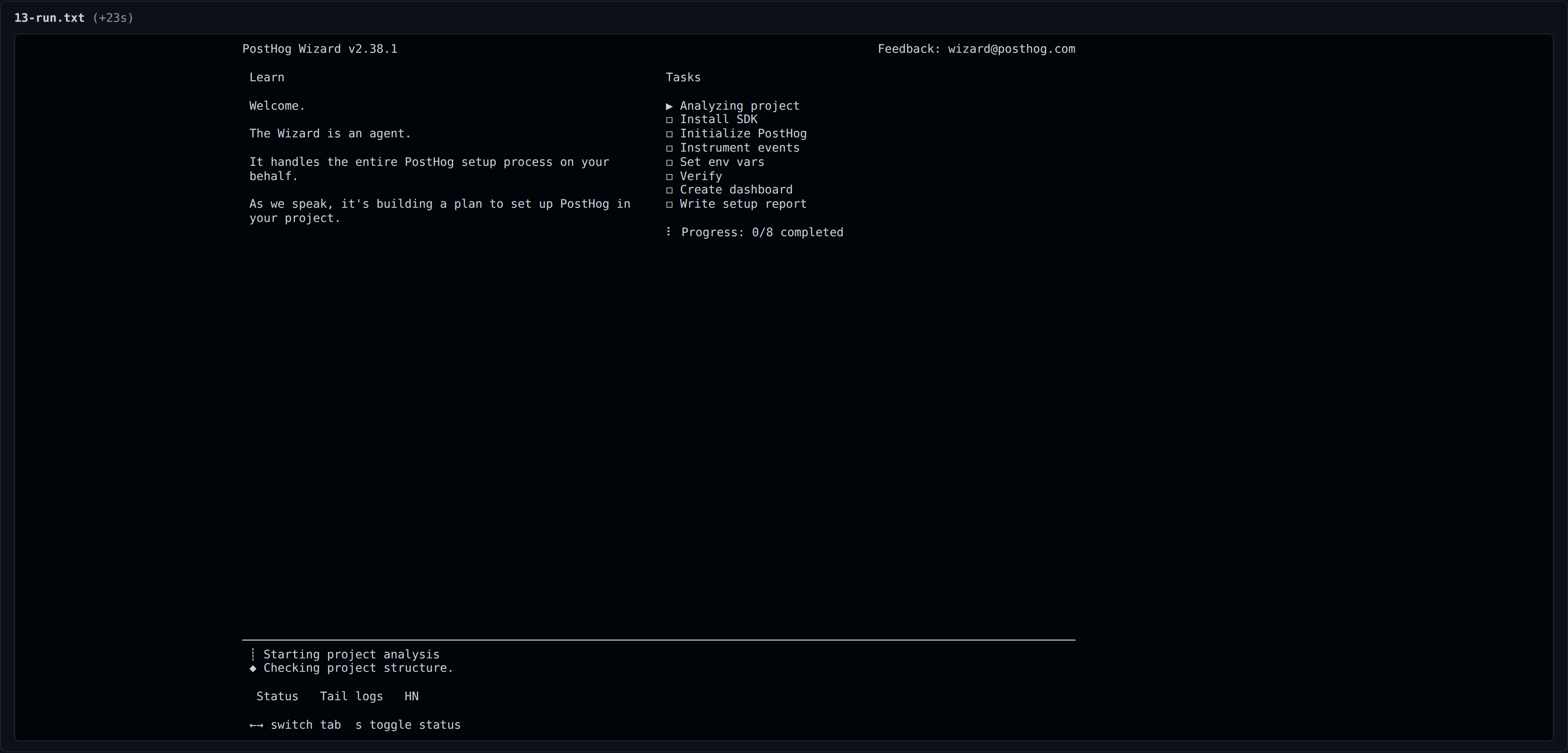The height and width of the screenshot is (753, 1568).
Task: Click the 'Feedback: wizard@posthog.com' address
Action: click(976, 49)
